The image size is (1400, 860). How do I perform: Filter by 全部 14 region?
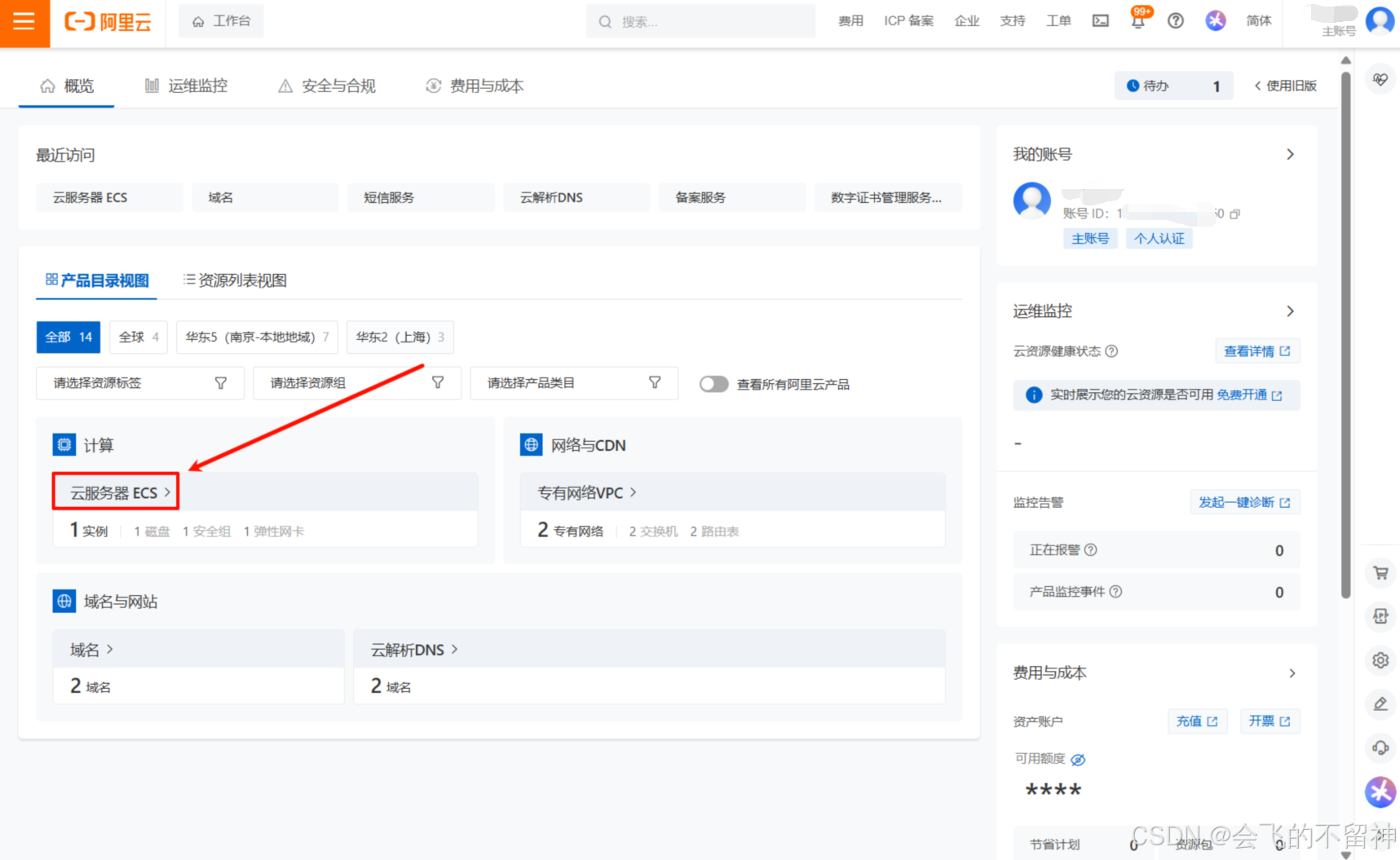pyautogui.click(x=68, y=337)
